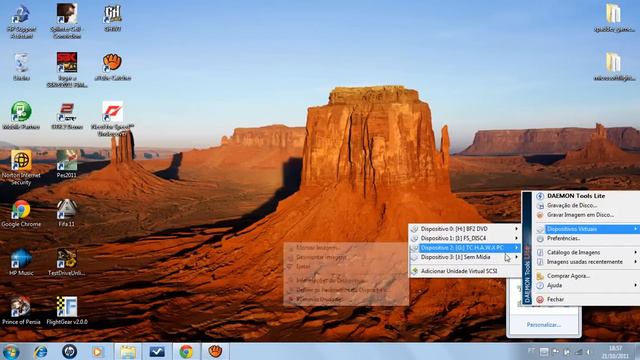The width and height of the screenshot is (640, 360).
Task: Click the taskbar clock and date
Action: (x=616, y=351)
